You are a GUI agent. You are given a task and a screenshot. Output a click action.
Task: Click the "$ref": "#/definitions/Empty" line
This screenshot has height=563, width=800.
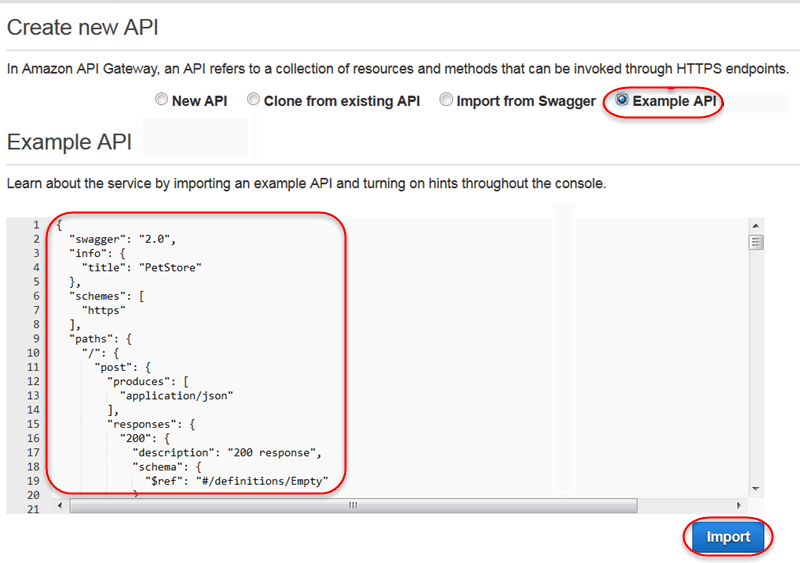pos(237,481)
